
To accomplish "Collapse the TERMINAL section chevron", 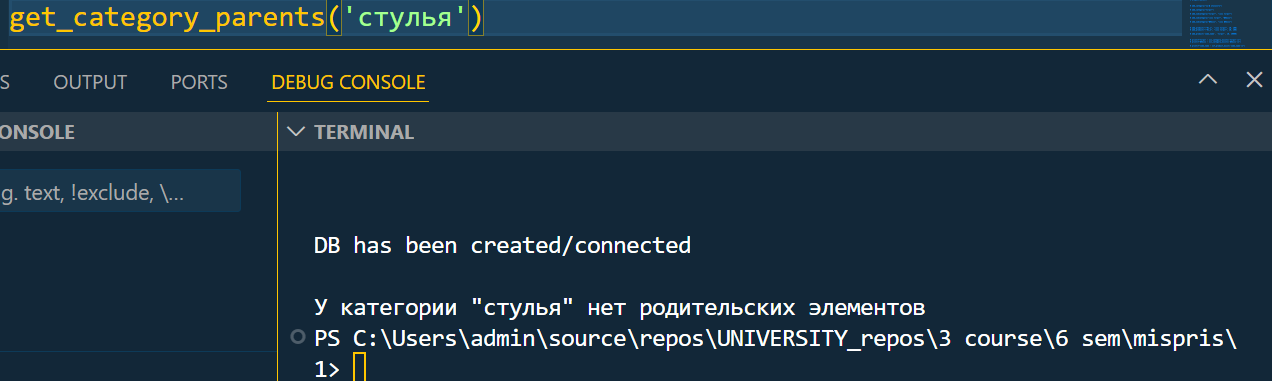I will click(295, 131).
